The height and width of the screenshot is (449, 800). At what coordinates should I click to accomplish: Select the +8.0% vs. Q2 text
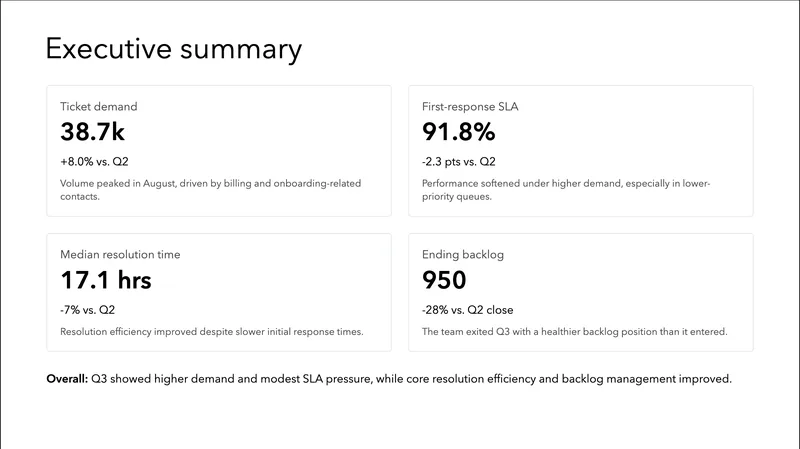point(100,161)
